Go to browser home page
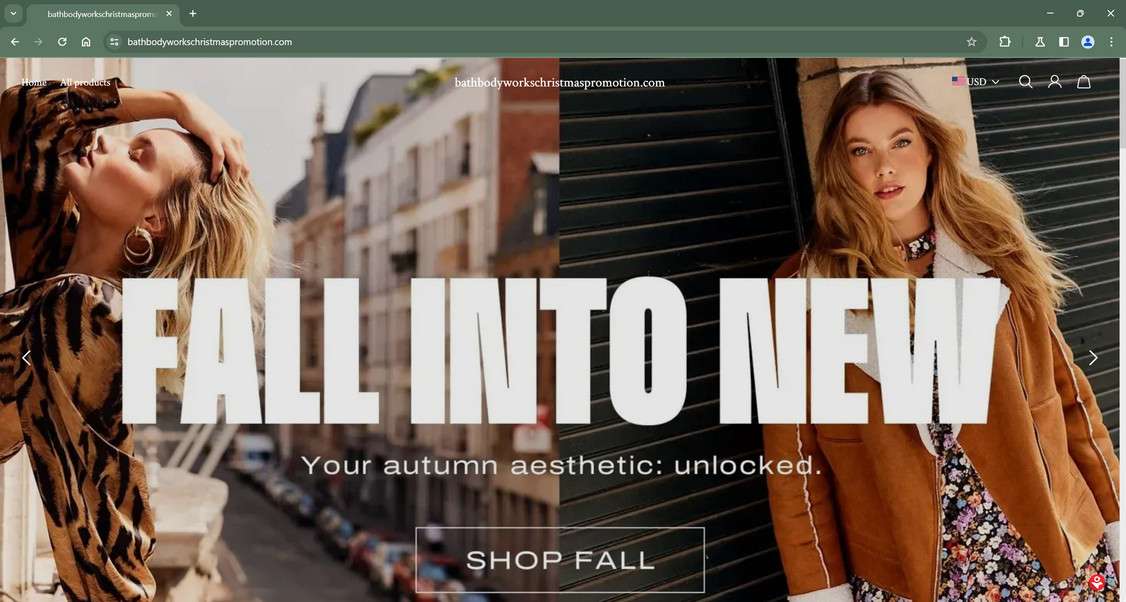 pos(85,42)
